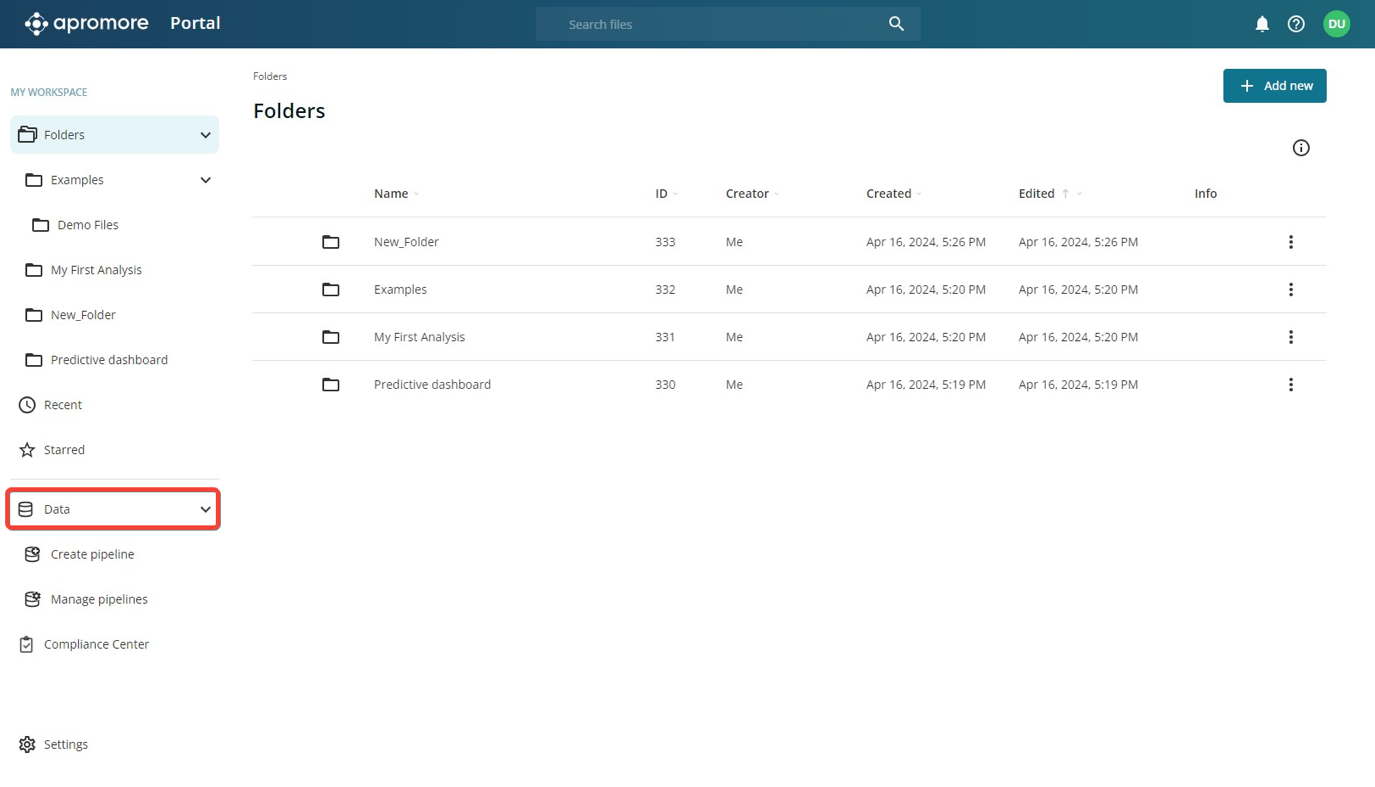Sort table by Edited column header
Screen dimensions: 1375x787
1036,194
